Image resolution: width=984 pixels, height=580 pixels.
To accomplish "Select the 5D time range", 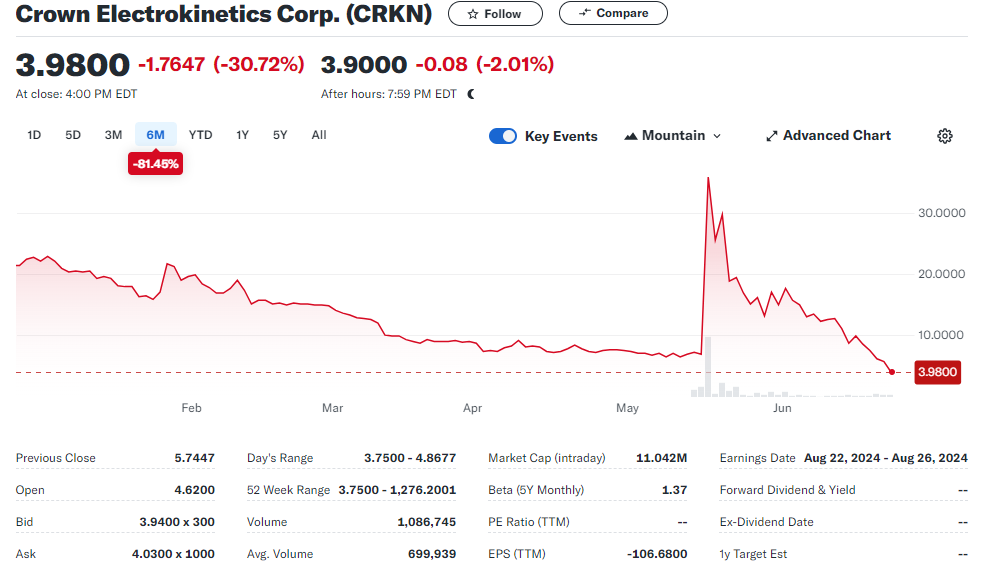I will point(73,135).
